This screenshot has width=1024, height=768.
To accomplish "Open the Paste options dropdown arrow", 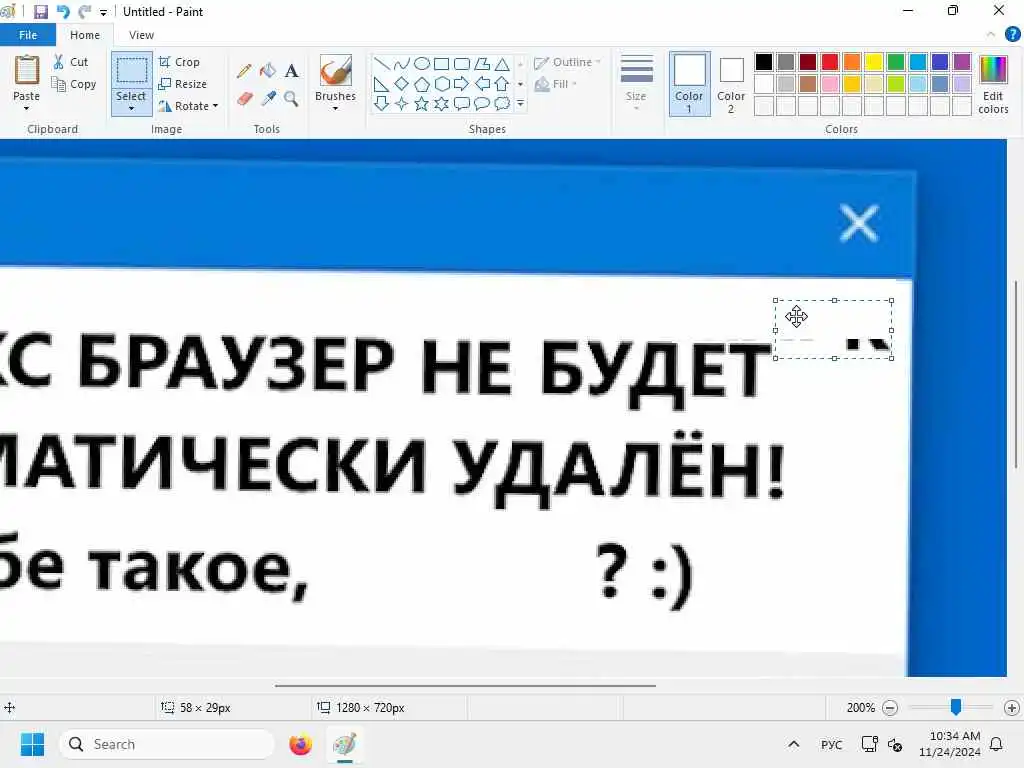I will click(26, 108).
